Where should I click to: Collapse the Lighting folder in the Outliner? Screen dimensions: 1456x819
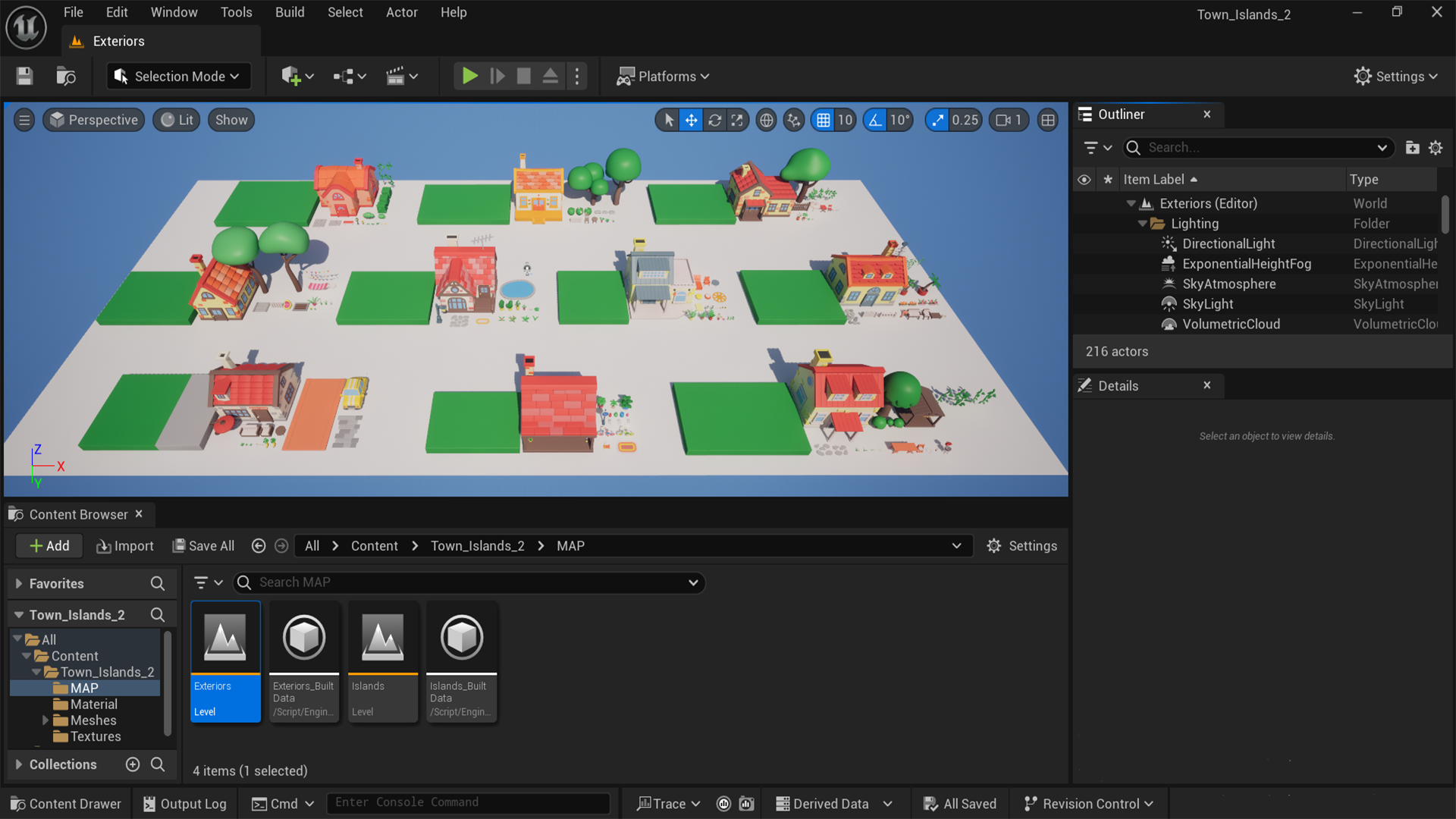click(x=1142, y=223)
